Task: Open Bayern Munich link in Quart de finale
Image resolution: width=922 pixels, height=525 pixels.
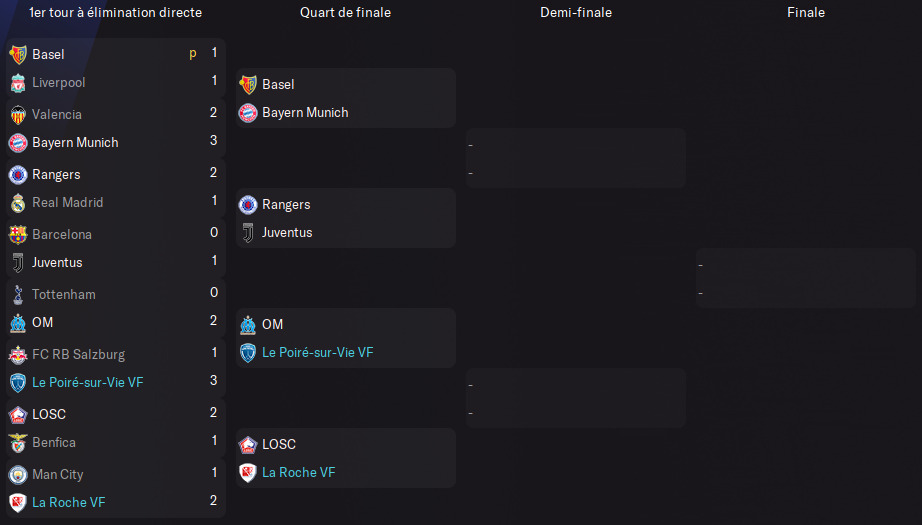Action: [x=305, y=112]
